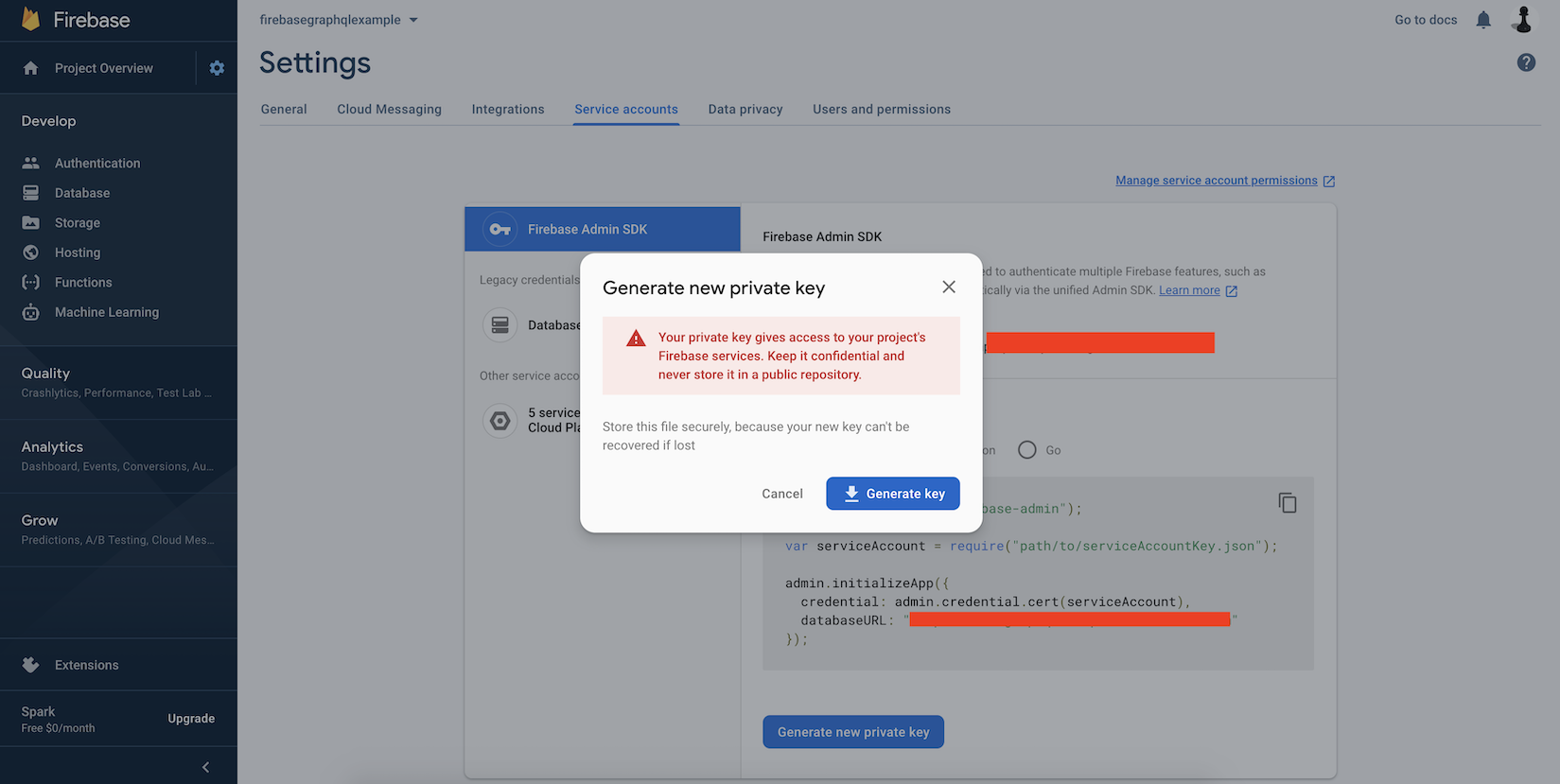Open the Users and permissions tab
Screen dimensions: 1560x784
tap(882, 109)
